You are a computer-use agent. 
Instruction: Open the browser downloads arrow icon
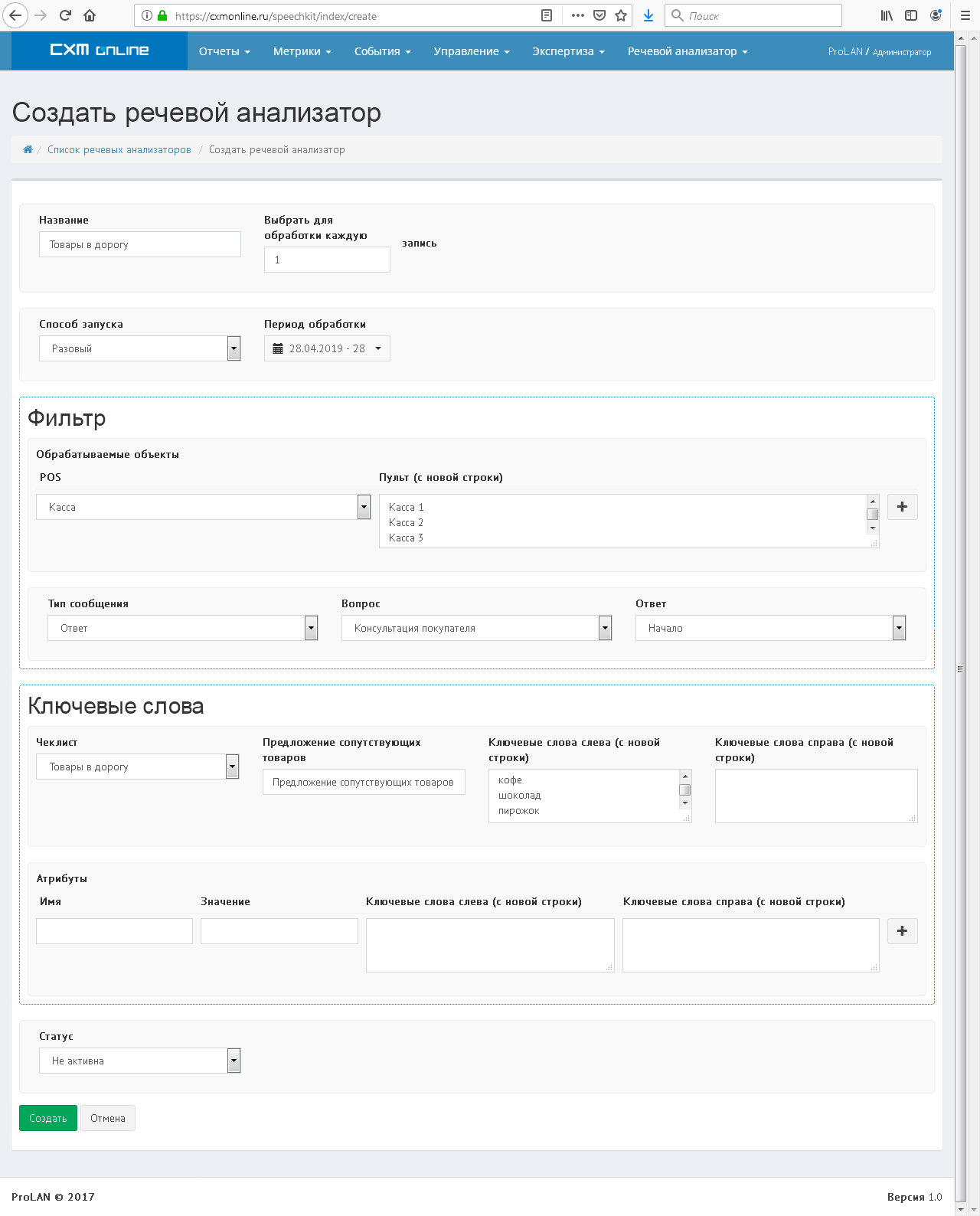pos(648,15)
